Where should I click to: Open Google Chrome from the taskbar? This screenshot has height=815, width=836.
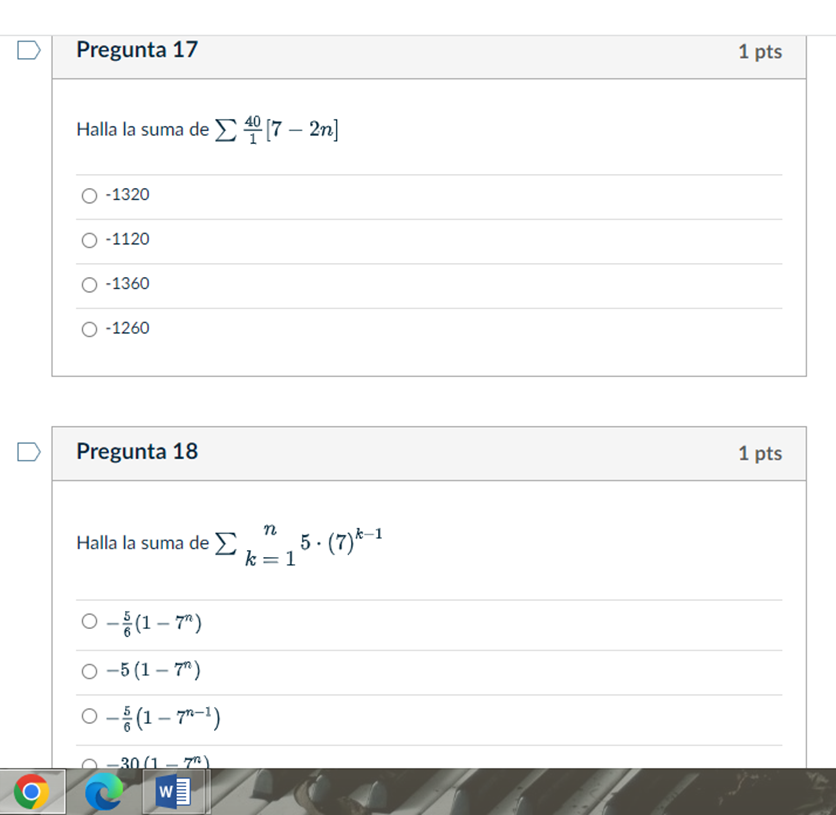click(30, 790)
